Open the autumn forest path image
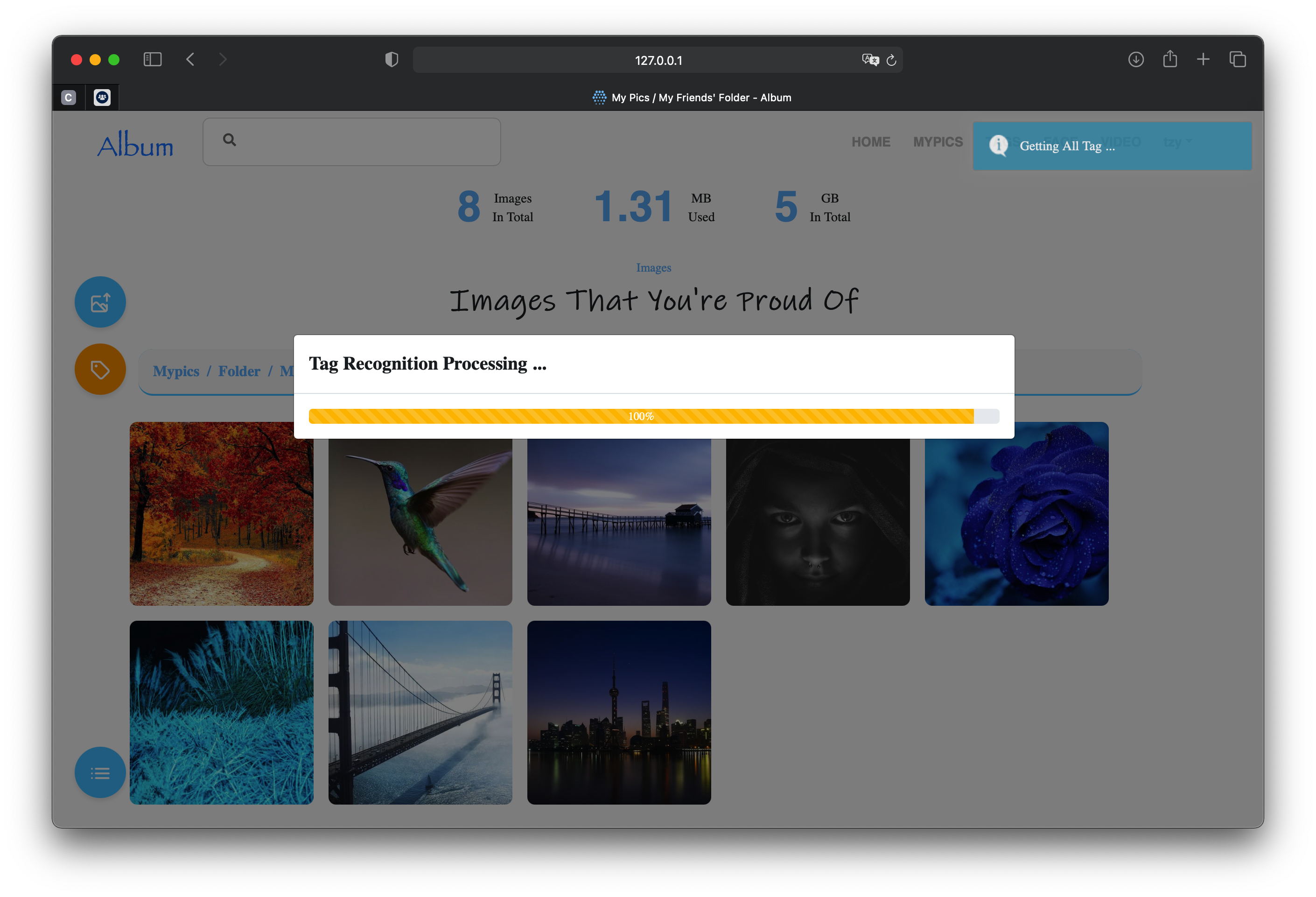Viewport: 1316px width, 897px height. [221, 514]
